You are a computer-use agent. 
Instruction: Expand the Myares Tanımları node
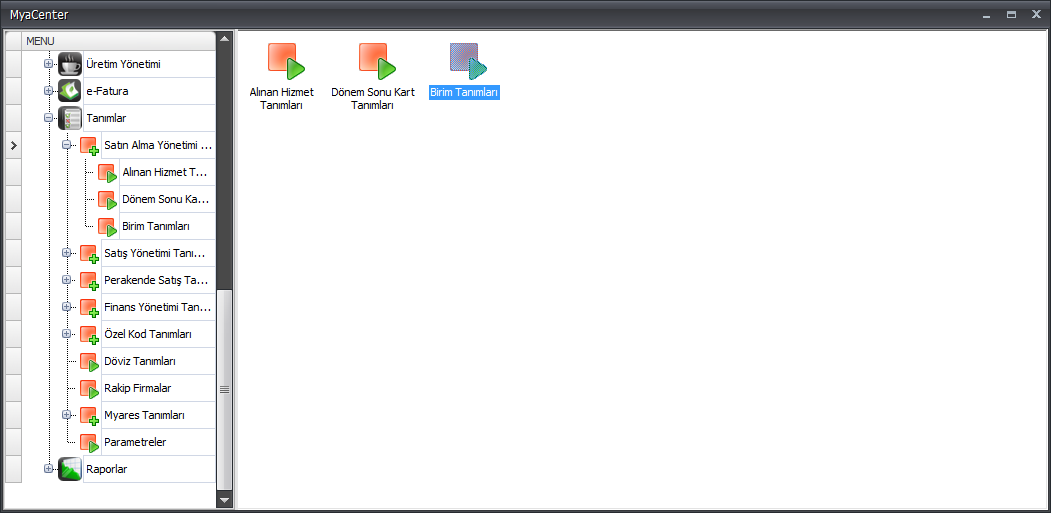click(x=66, y=414)
